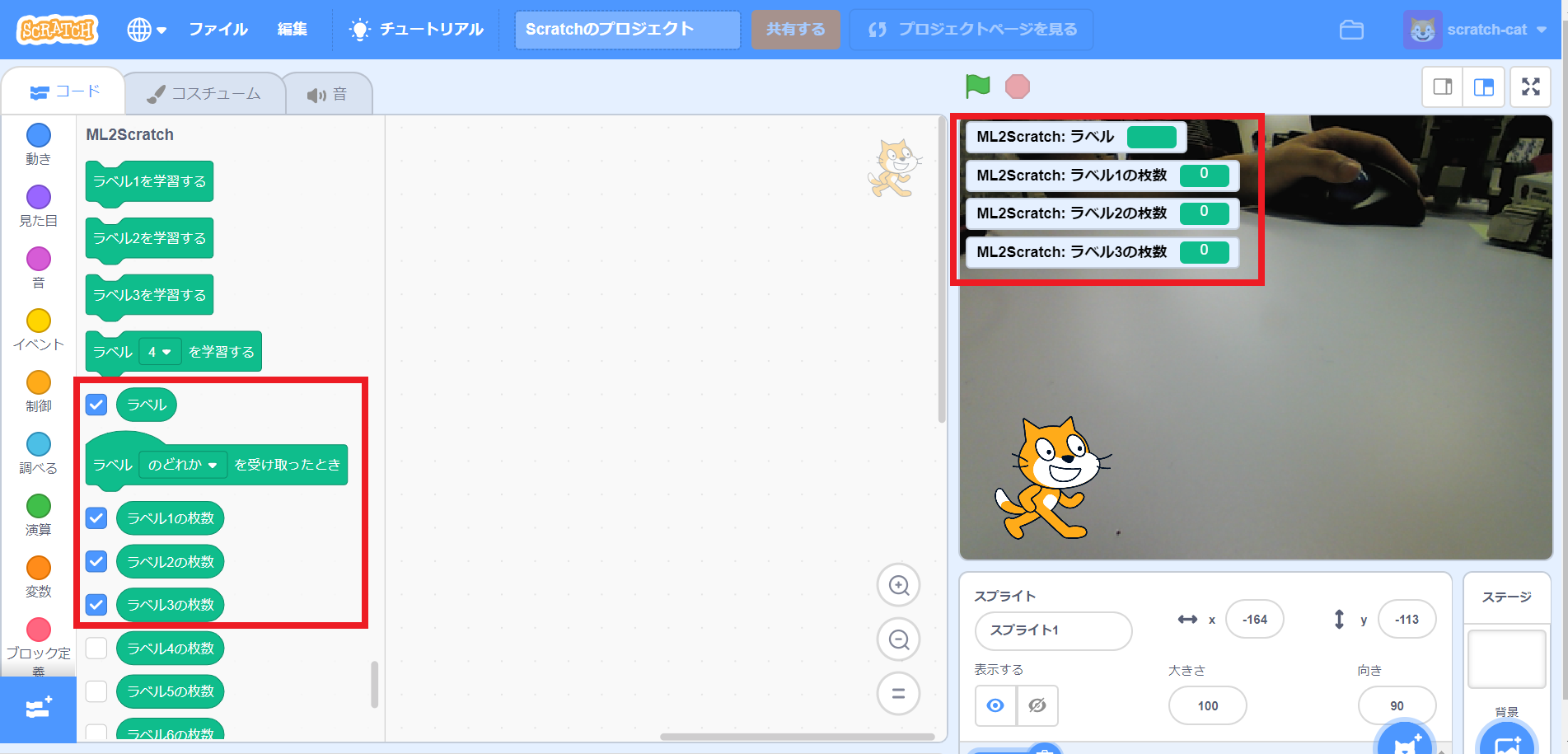Click the ラベル5の枚数 reporter block
The height and width of the screenshot is (754, 1568).
coord(170,691)
